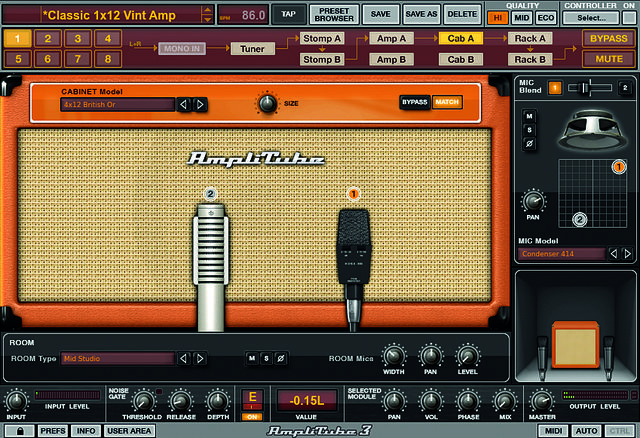Screen dimensions: 640x438
Task: Invert phase of the room mics
Action: pyautogui.click(x=281, y=358)
